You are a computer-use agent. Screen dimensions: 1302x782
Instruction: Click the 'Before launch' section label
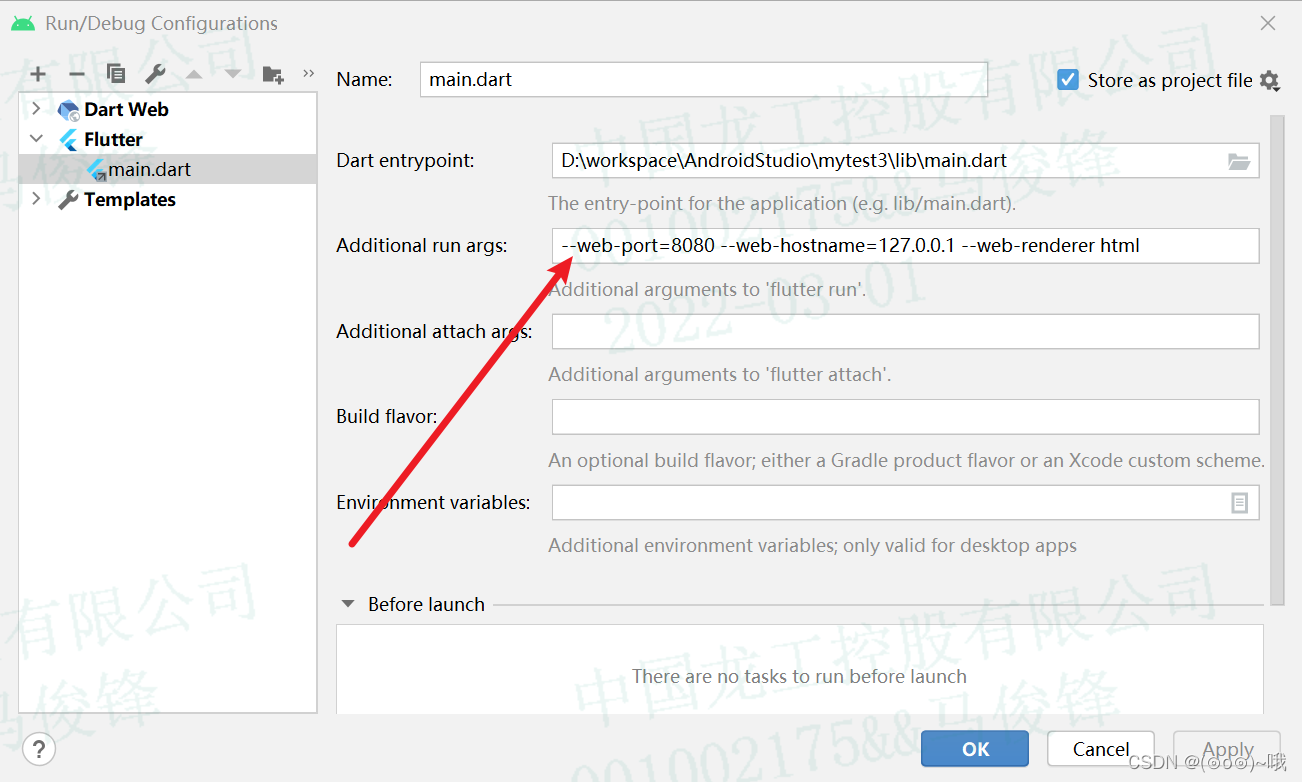tap(426, 605)
